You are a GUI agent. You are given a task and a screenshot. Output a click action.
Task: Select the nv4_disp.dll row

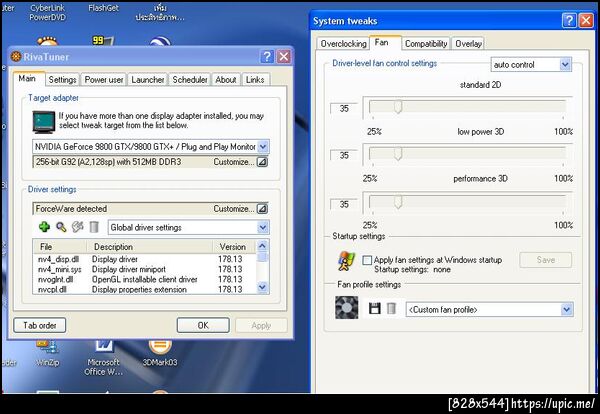pyautogui.click(x=145, y=259)
